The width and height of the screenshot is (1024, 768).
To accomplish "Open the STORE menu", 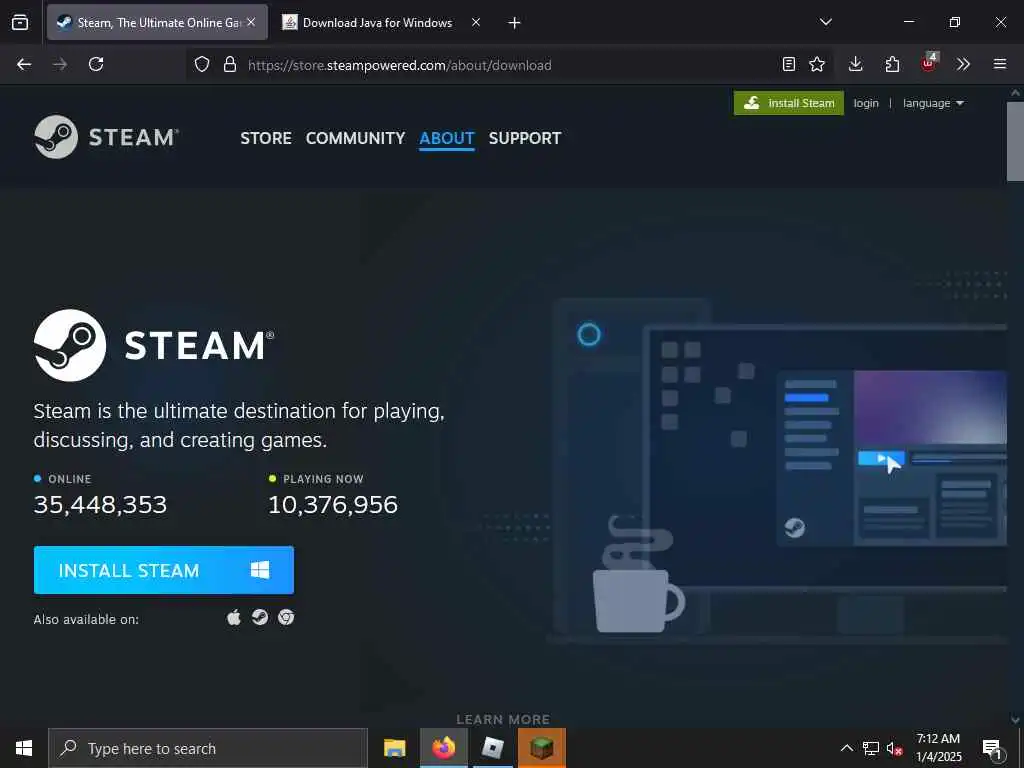I will 266,138.
